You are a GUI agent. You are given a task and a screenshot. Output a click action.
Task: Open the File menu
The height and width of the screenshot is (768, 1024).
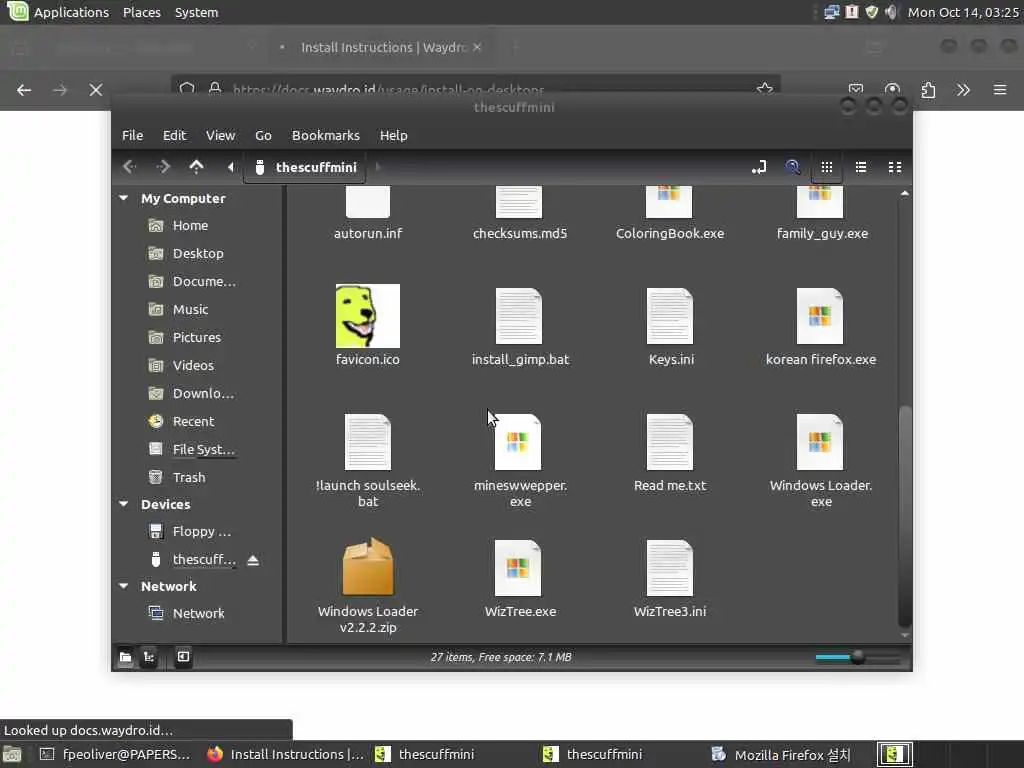132,135
